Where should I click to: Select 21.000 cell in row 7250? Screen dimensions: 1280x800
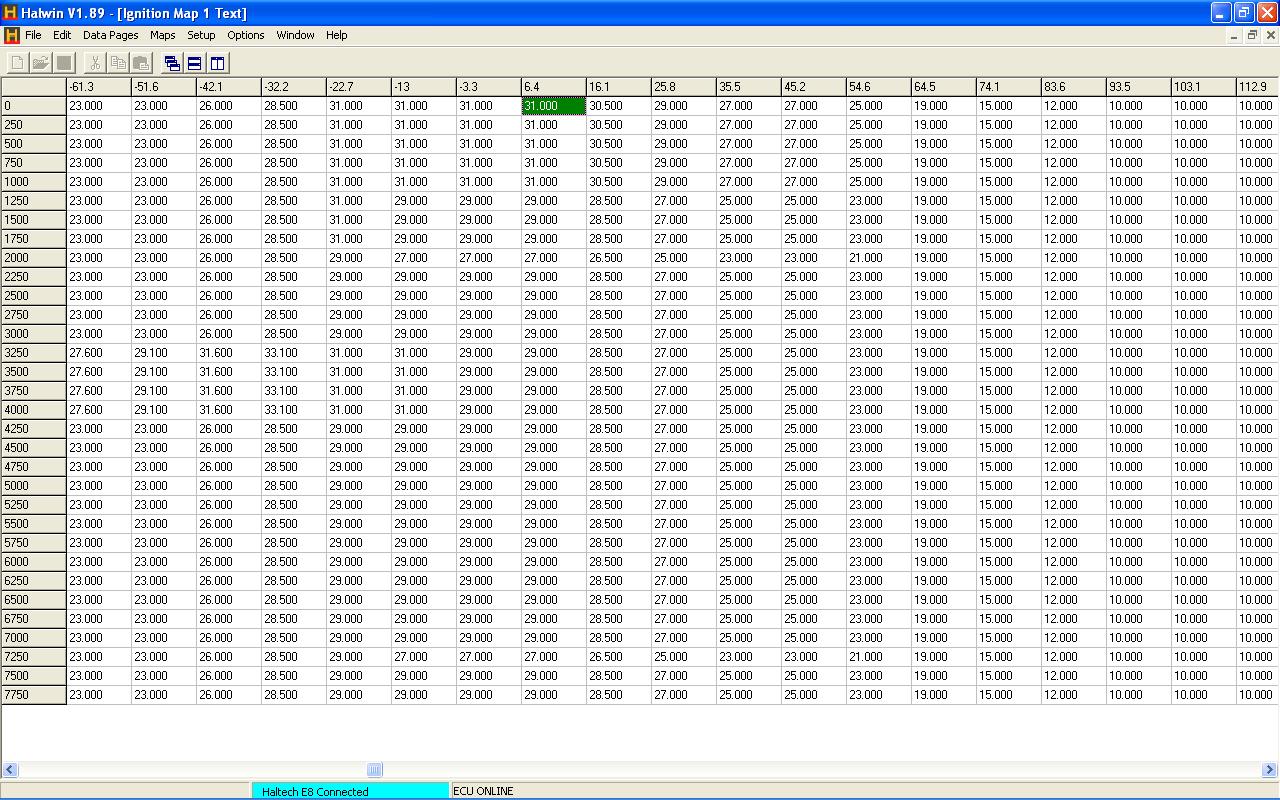click(x=879, y=657)
